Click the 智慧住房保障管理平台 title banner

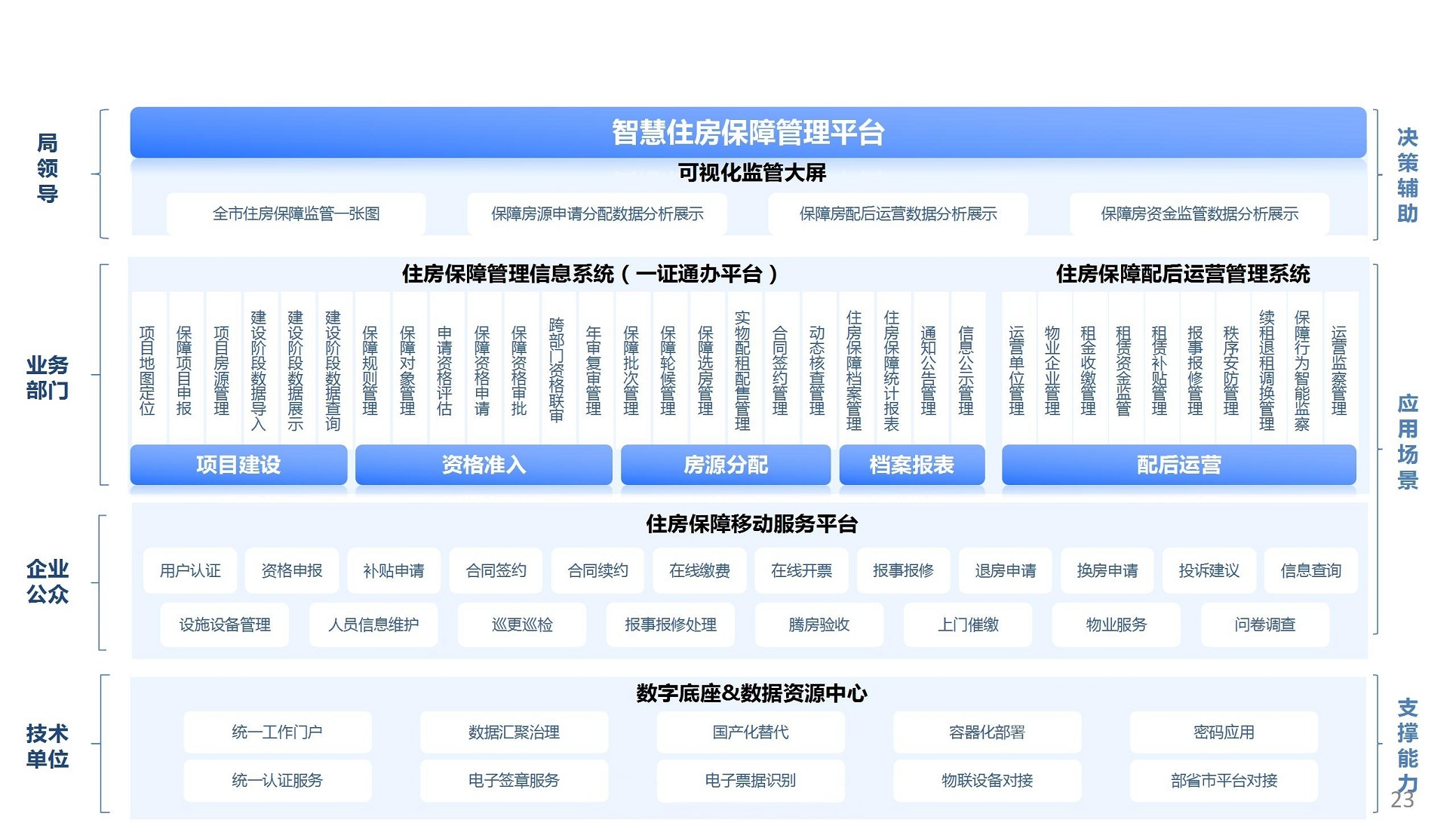click(x=747, y=132)
